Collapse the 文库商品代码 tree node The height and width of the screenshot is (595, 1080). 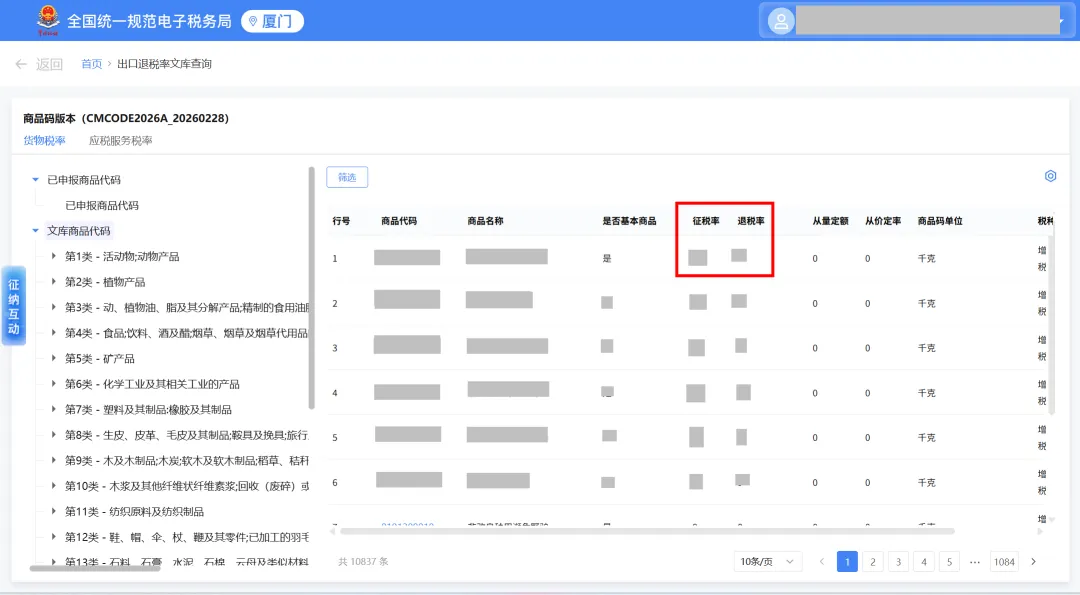tap(35, 231)
